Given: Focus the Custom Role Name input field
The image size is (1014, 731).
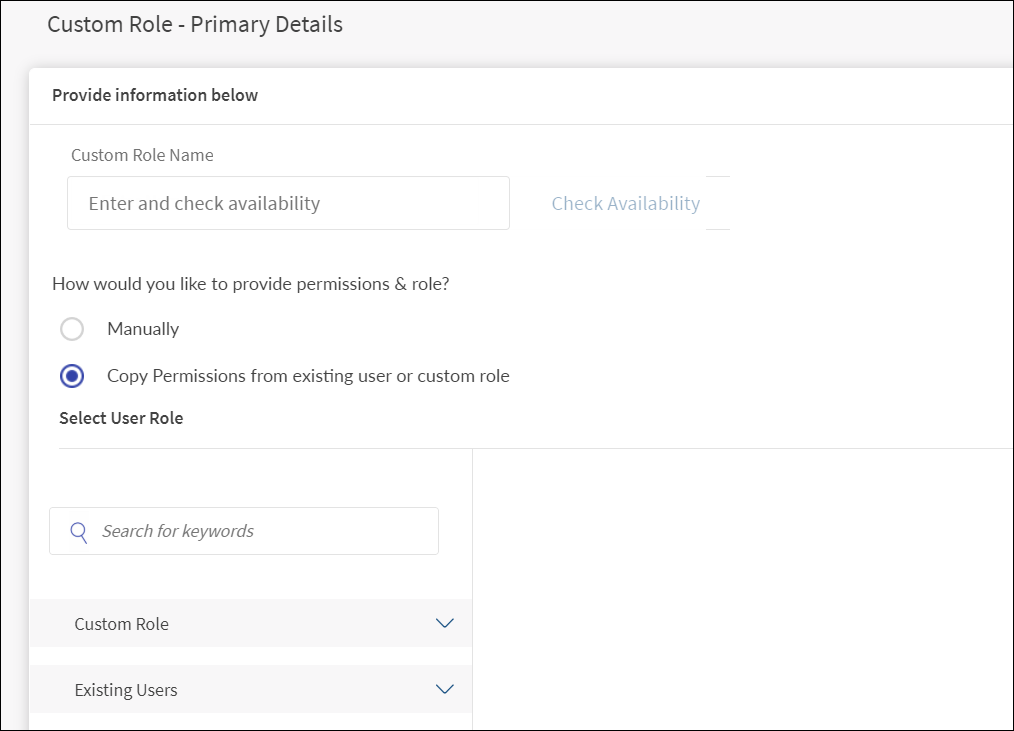Looking at the screenshot, I should click(x=288, y=203).
